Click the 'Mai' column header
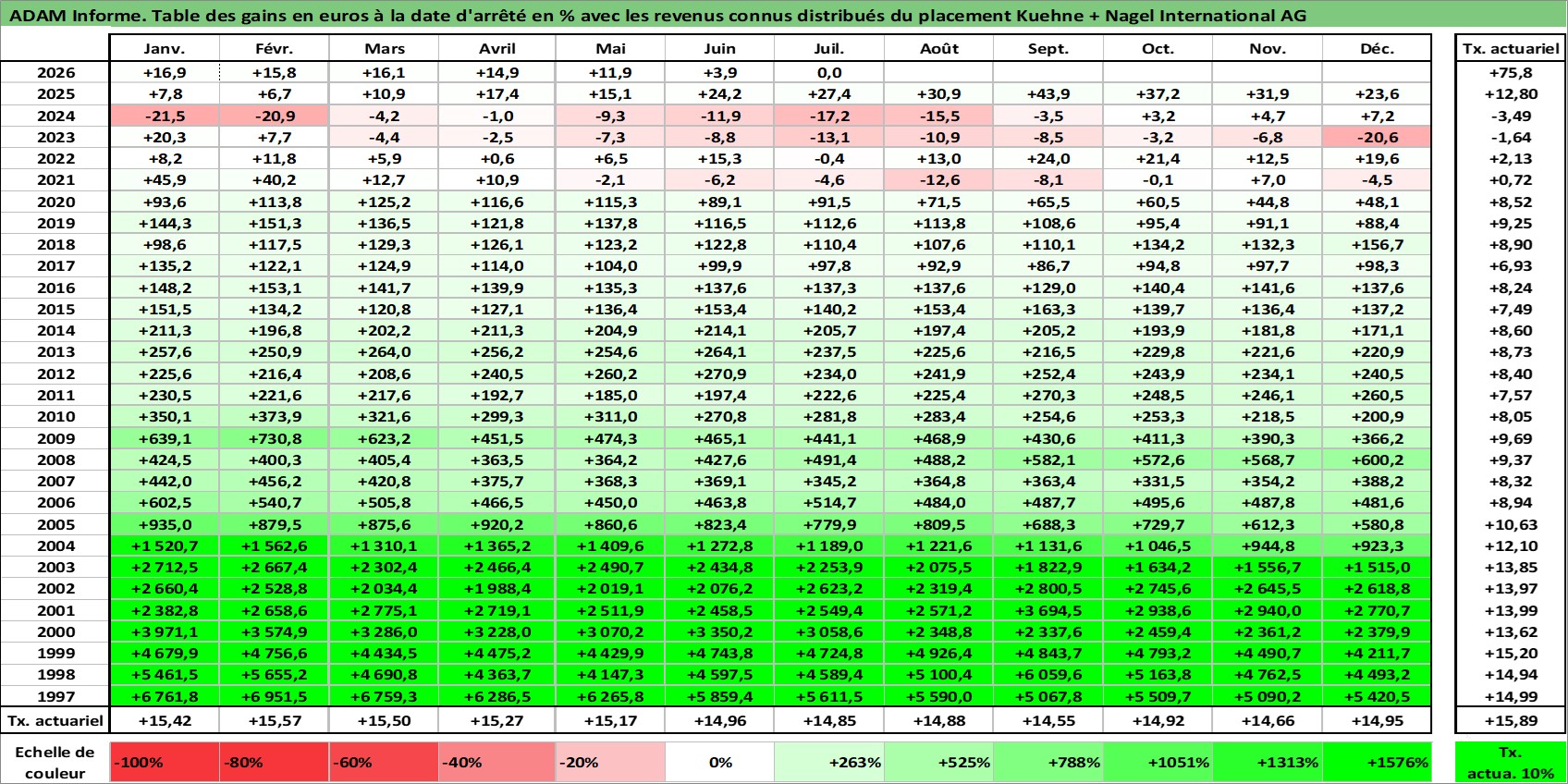This screenshot has height=784, width=1568. (x=610, y=48)
